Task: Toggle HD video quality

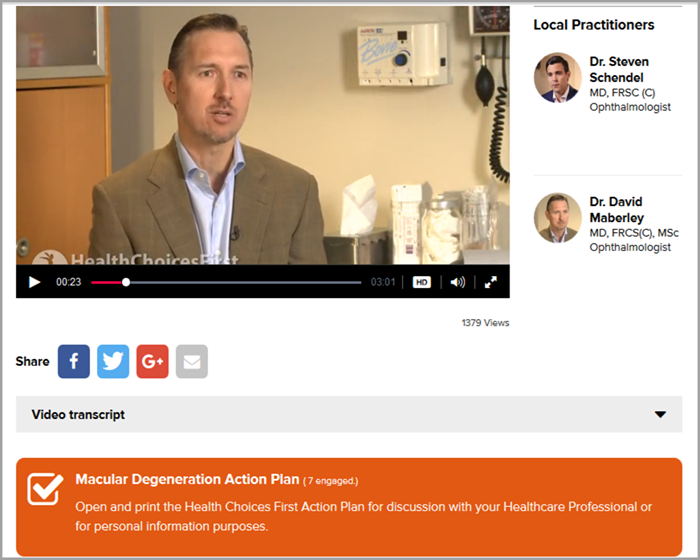Action: [421, 282]
